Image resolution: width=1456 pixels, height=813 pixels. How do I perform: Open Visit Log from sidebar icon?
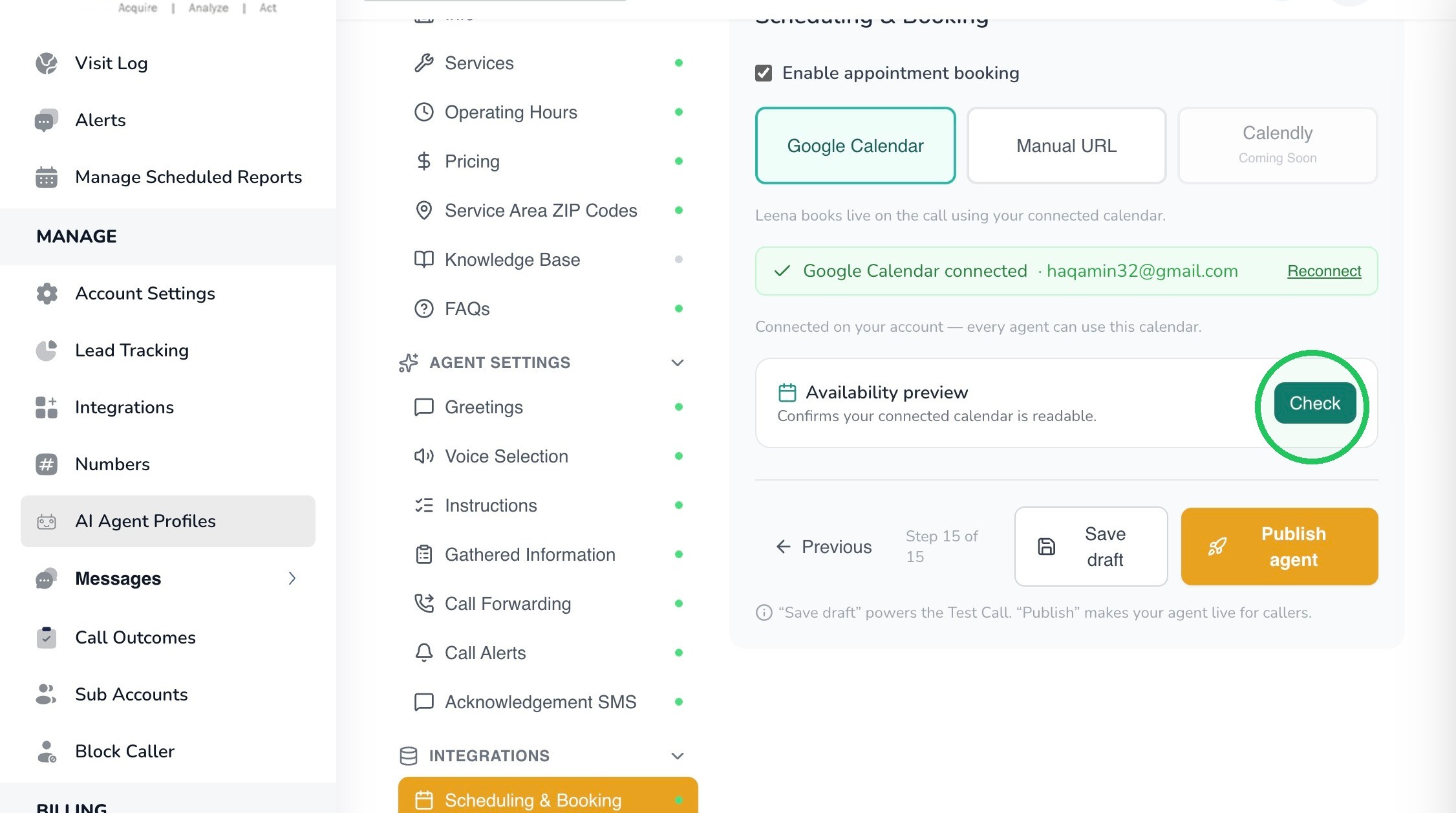[x=47, y=63]
